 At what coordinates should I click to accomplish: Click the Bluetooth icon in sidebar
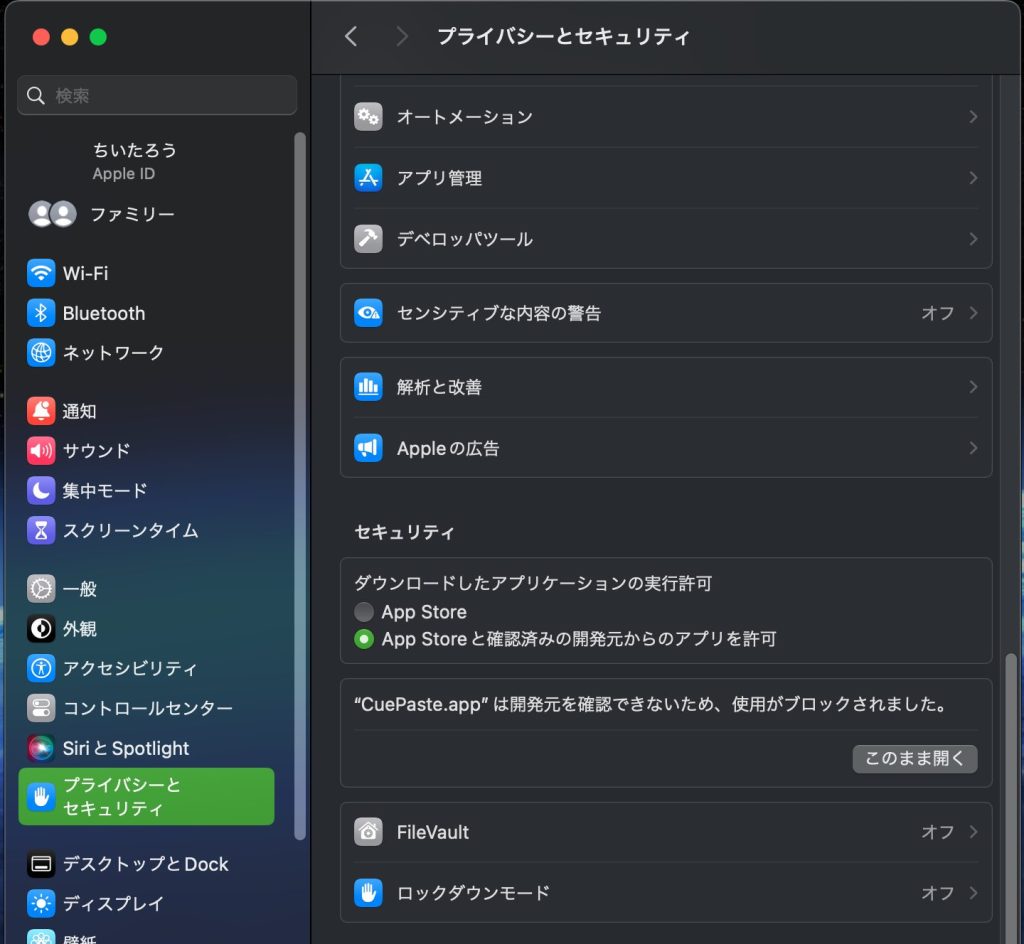41,313
